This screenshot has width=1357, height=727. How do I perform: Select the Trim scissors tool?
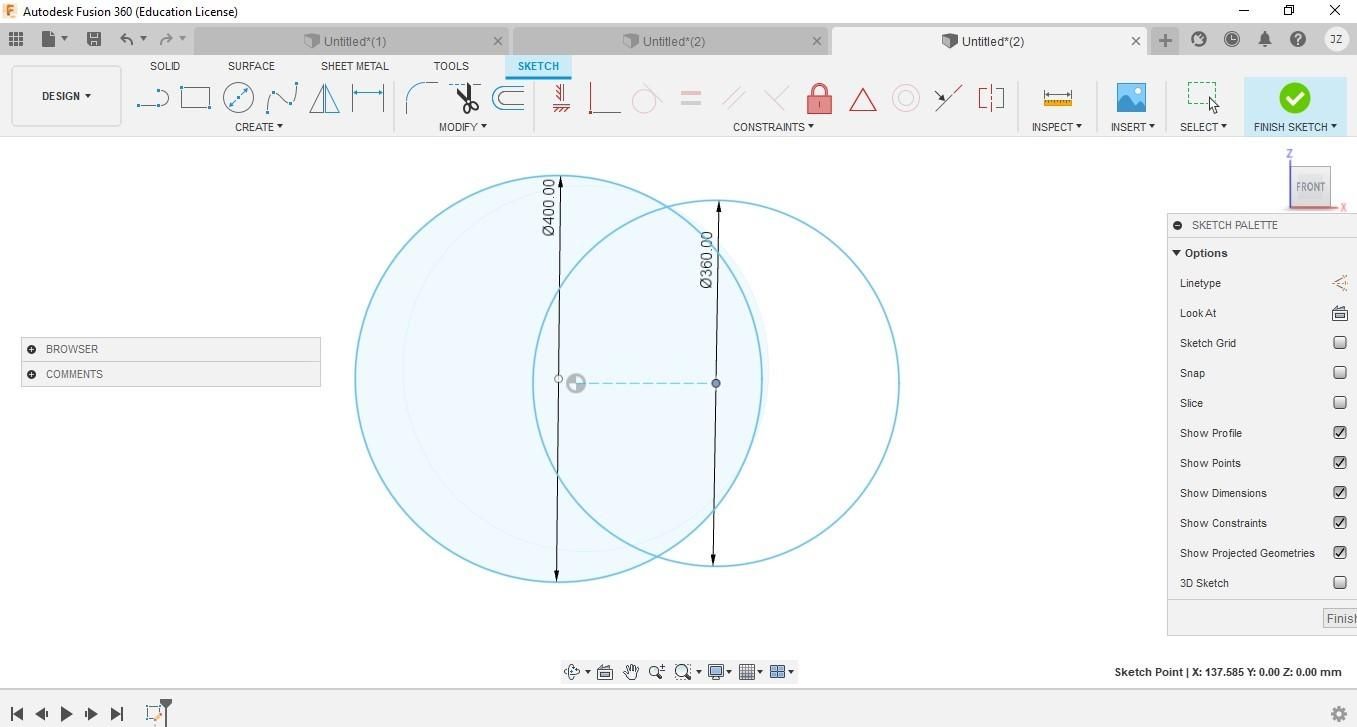466,98
